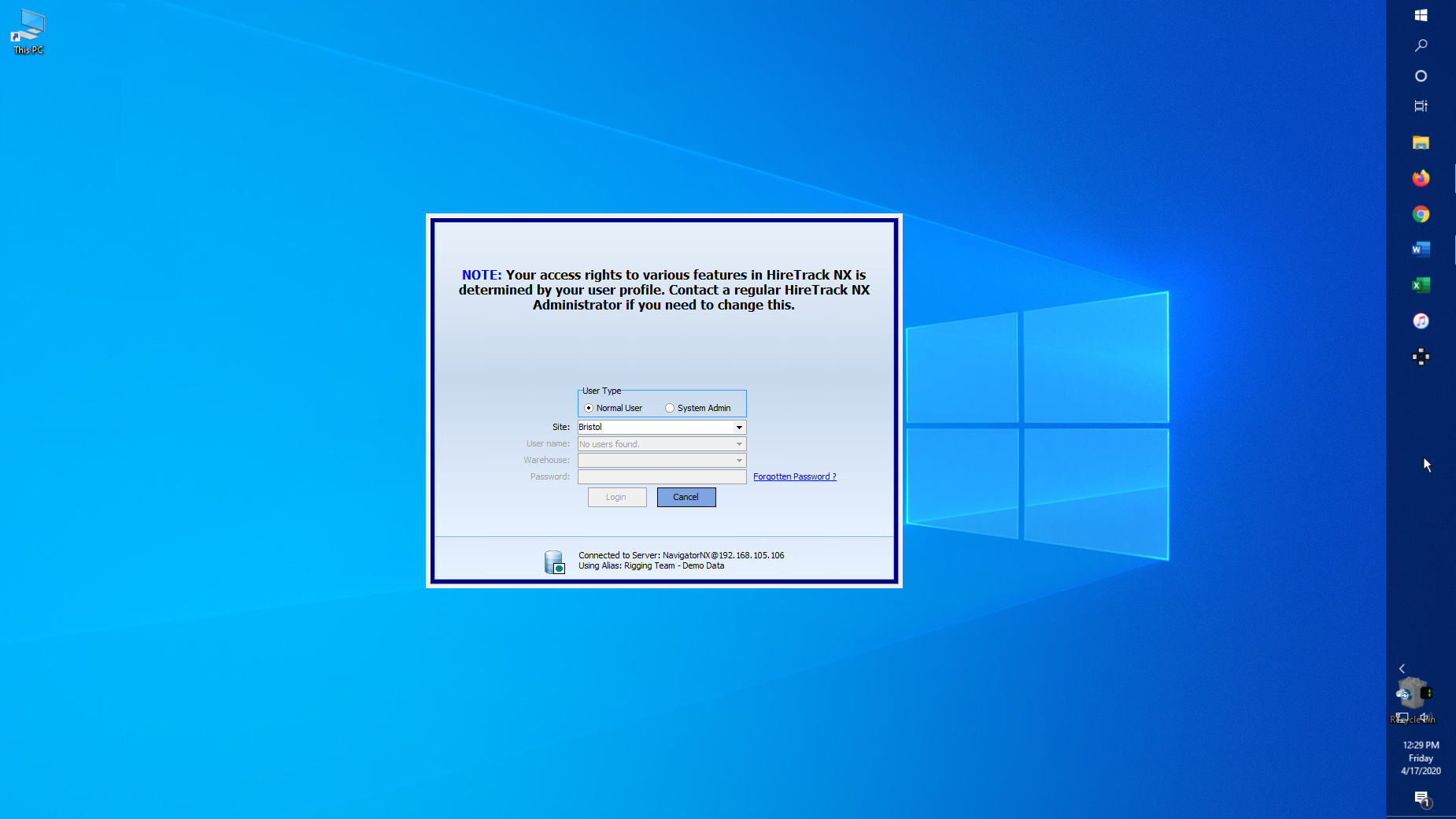Open the notification Action Center icon
Image resolution: width=1456 pixels, height=819 pixels.
(1421, 799)
